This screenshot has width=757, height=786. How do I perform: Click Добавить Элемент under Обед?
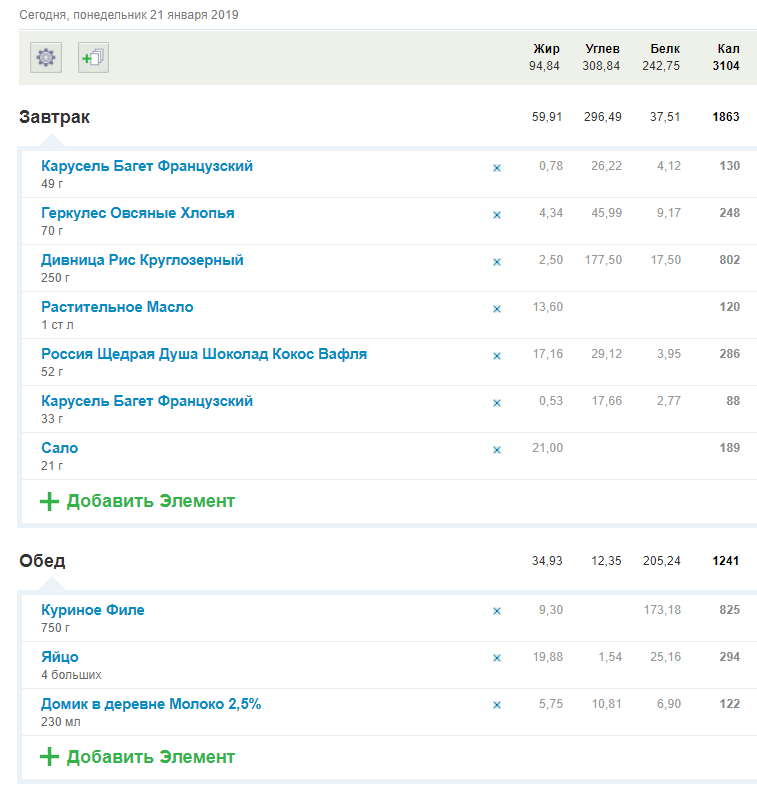pyautogui.click(x=150, y=757)
